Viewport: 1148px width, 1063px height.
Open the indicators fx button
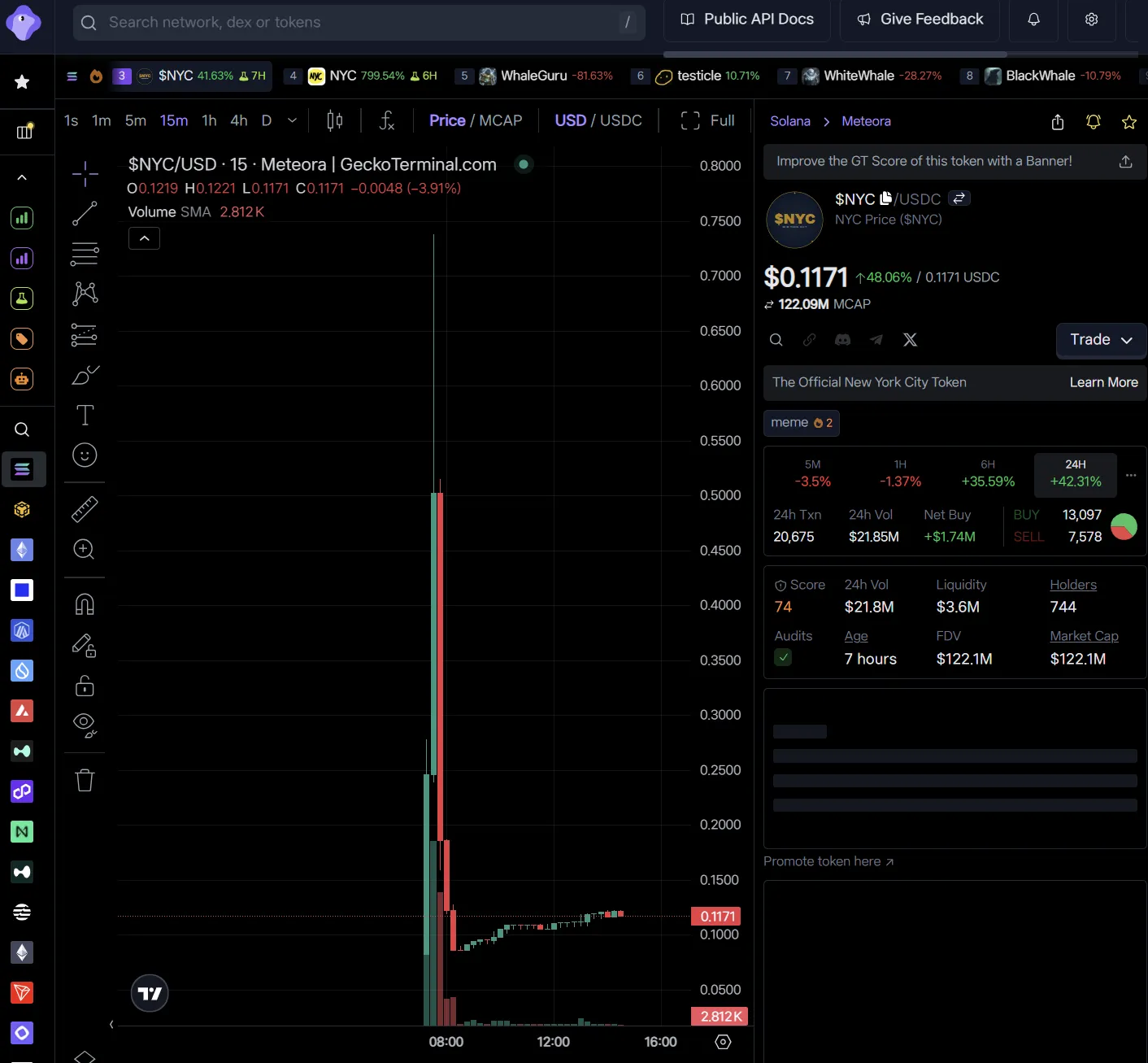click(387, 121)
